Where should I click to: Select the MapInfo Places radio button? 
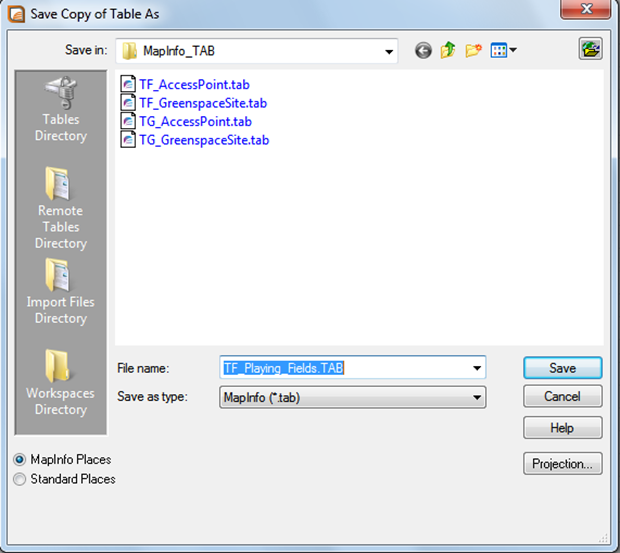click(19, 459)
